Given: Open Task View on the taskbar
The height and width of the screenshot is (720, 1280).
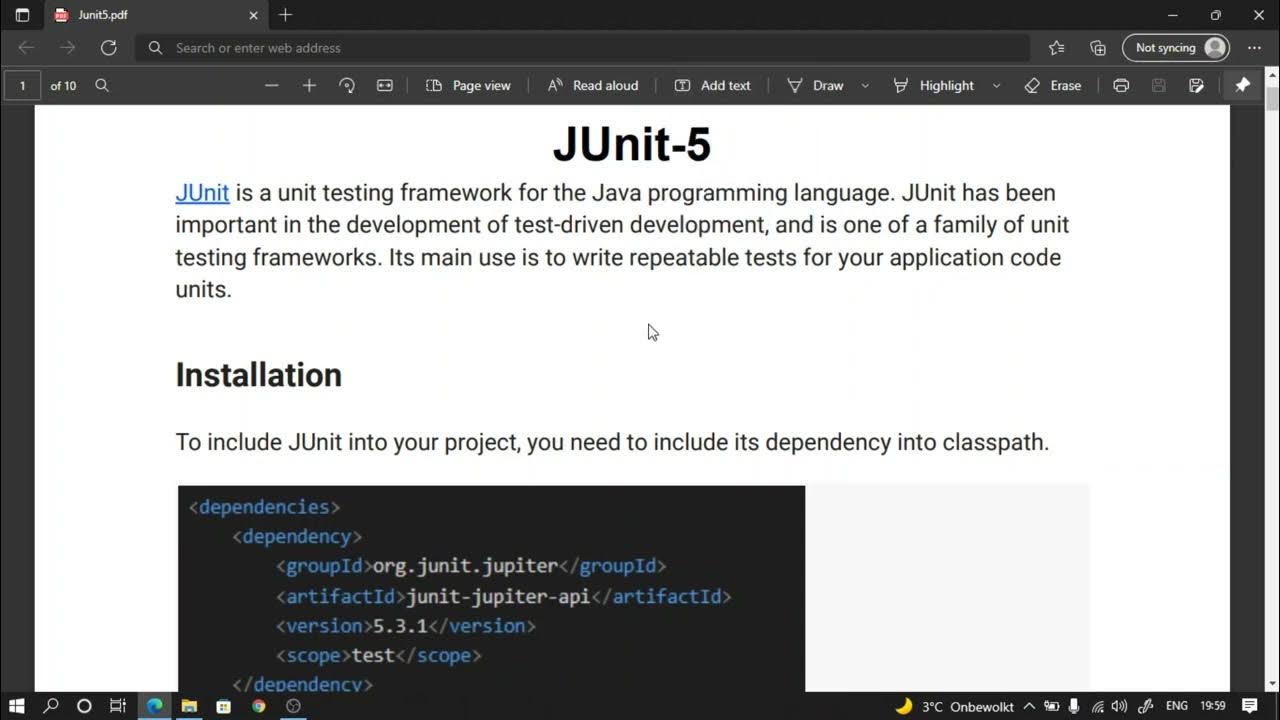Looking at the screenshot, I should 117,706.
